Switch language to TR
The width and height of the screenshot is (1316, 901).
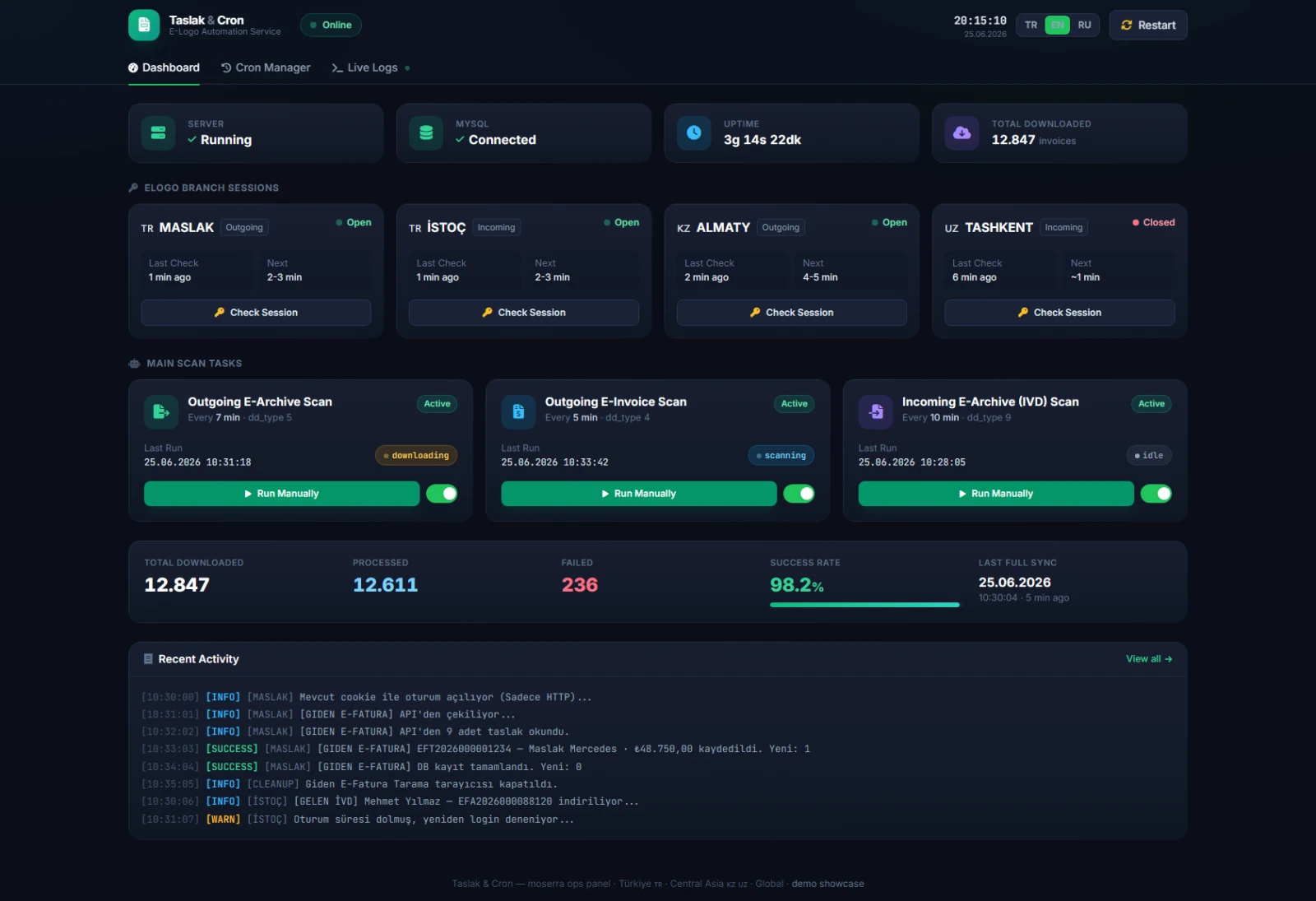[1031, 26]
